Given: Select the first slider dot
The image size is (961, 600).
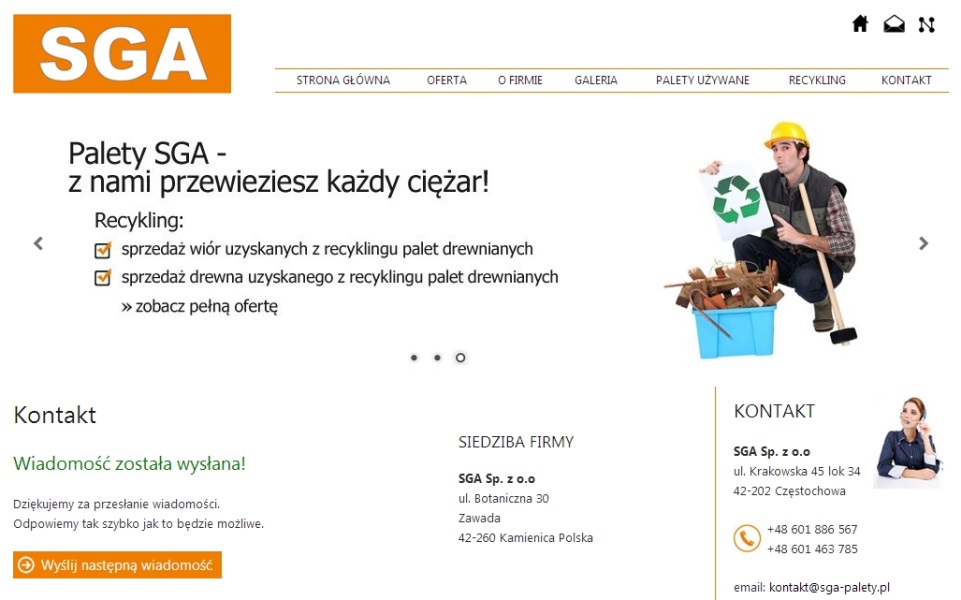Looking at the screenshot, I should pyautogui.click(x=414, y=357).
